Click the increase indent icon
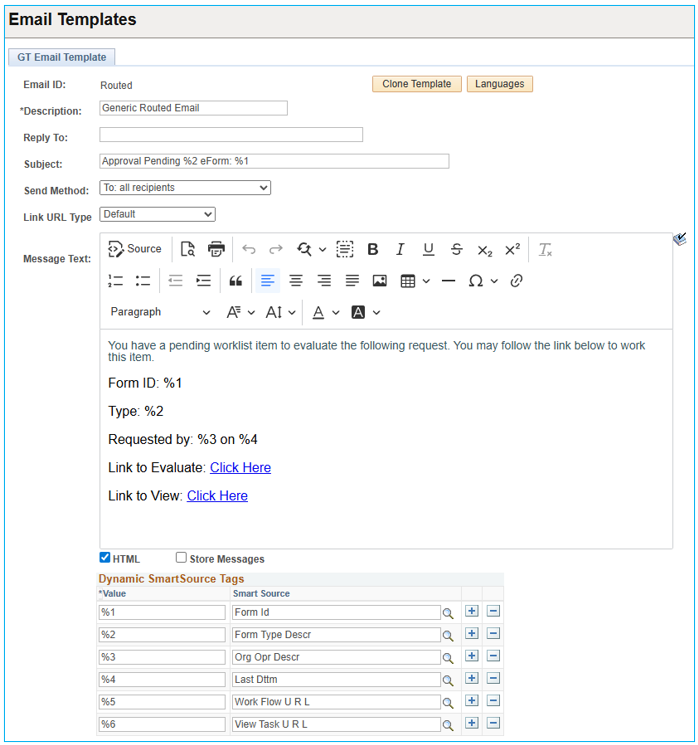Screen dimensions: 698x745 203,281
